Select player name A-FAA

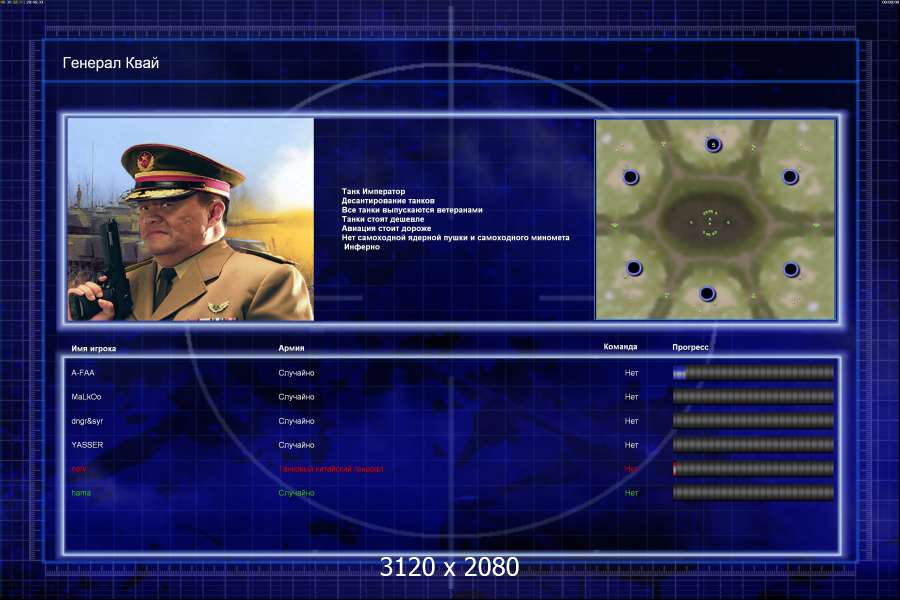[x=83, y=373]
